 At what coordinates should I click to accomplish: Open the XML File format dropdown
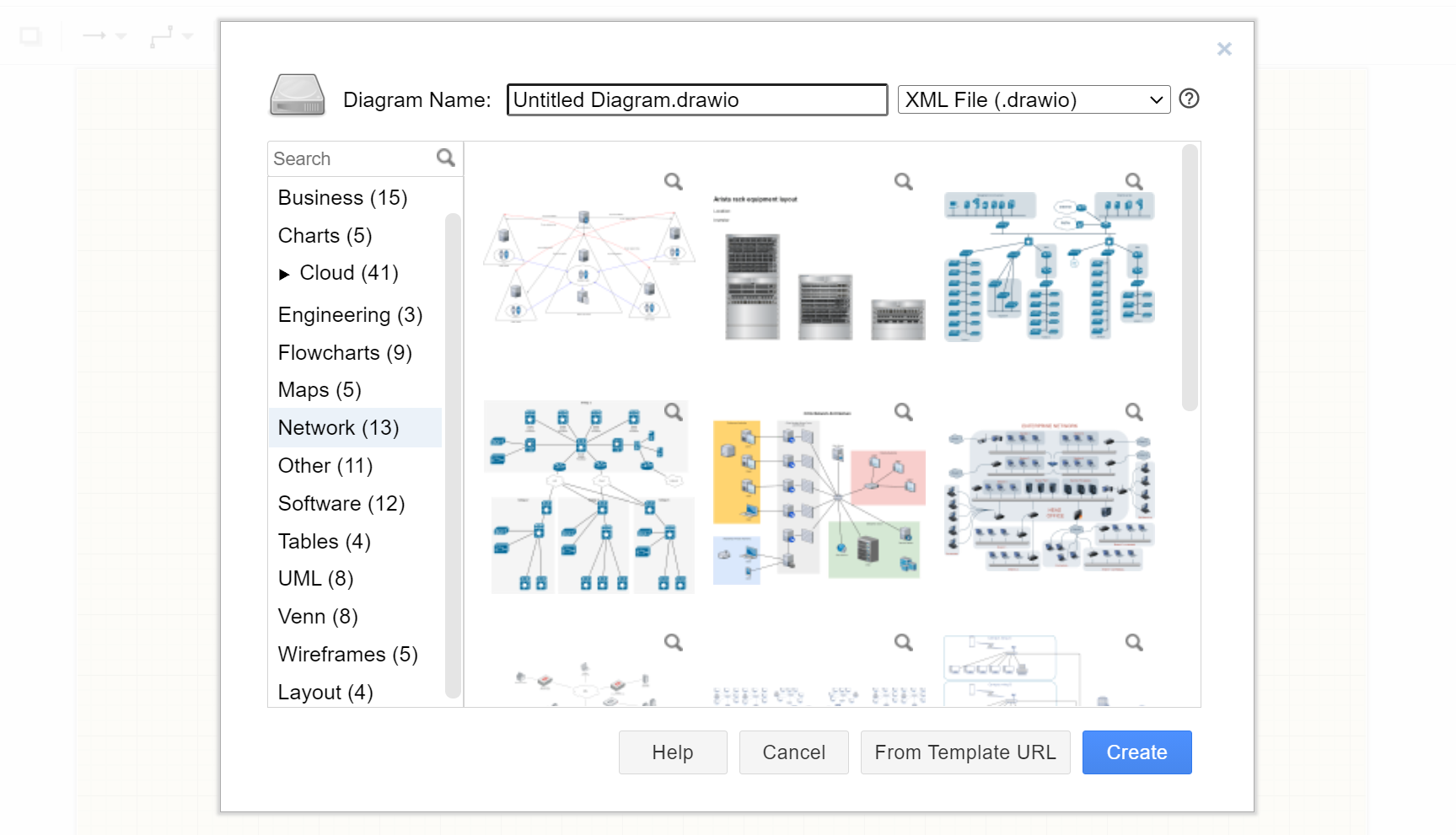click(x=1034, y=99)
